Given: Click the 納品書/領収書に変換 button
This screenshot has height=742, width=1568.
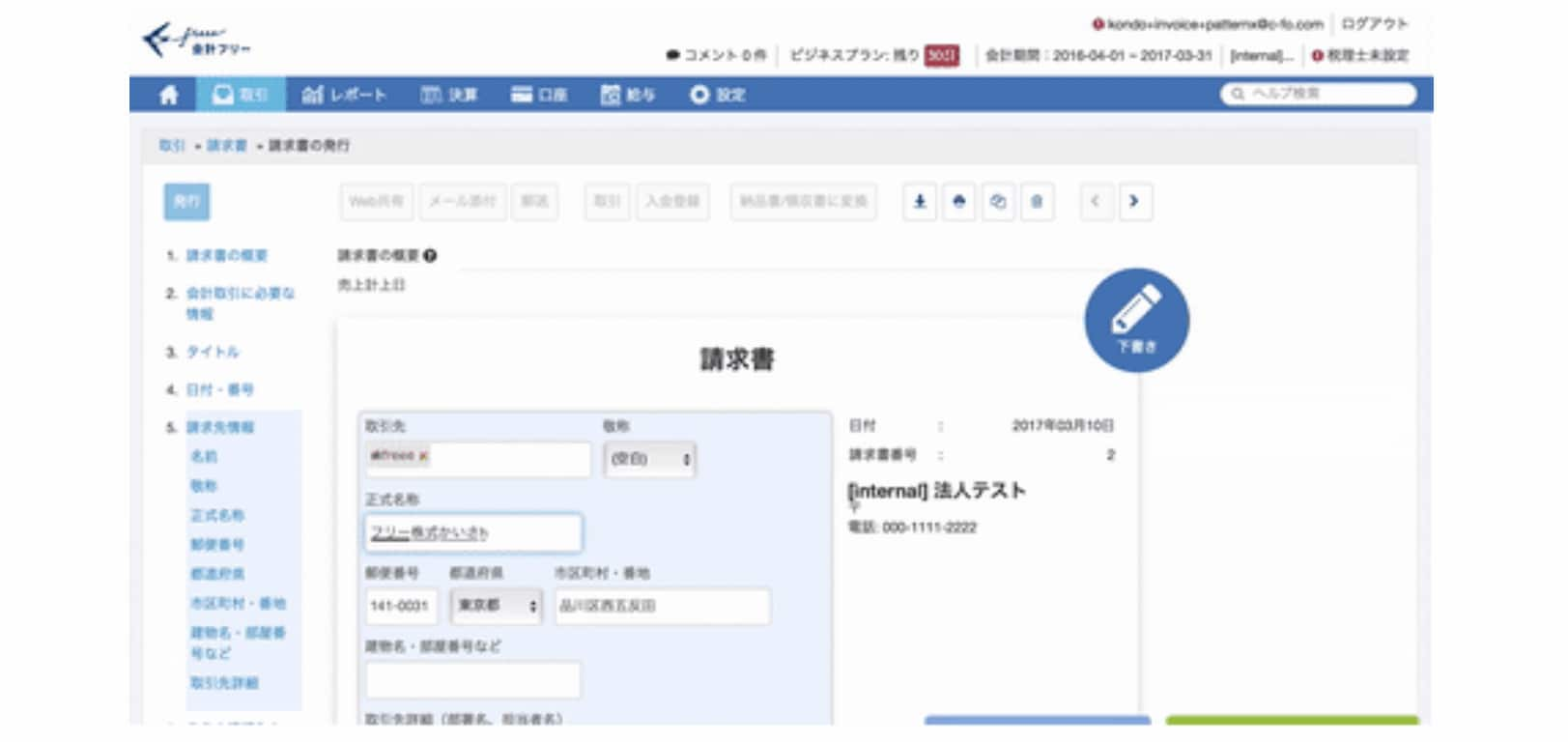Looking at the screenshot, I should tap(804, 201).
